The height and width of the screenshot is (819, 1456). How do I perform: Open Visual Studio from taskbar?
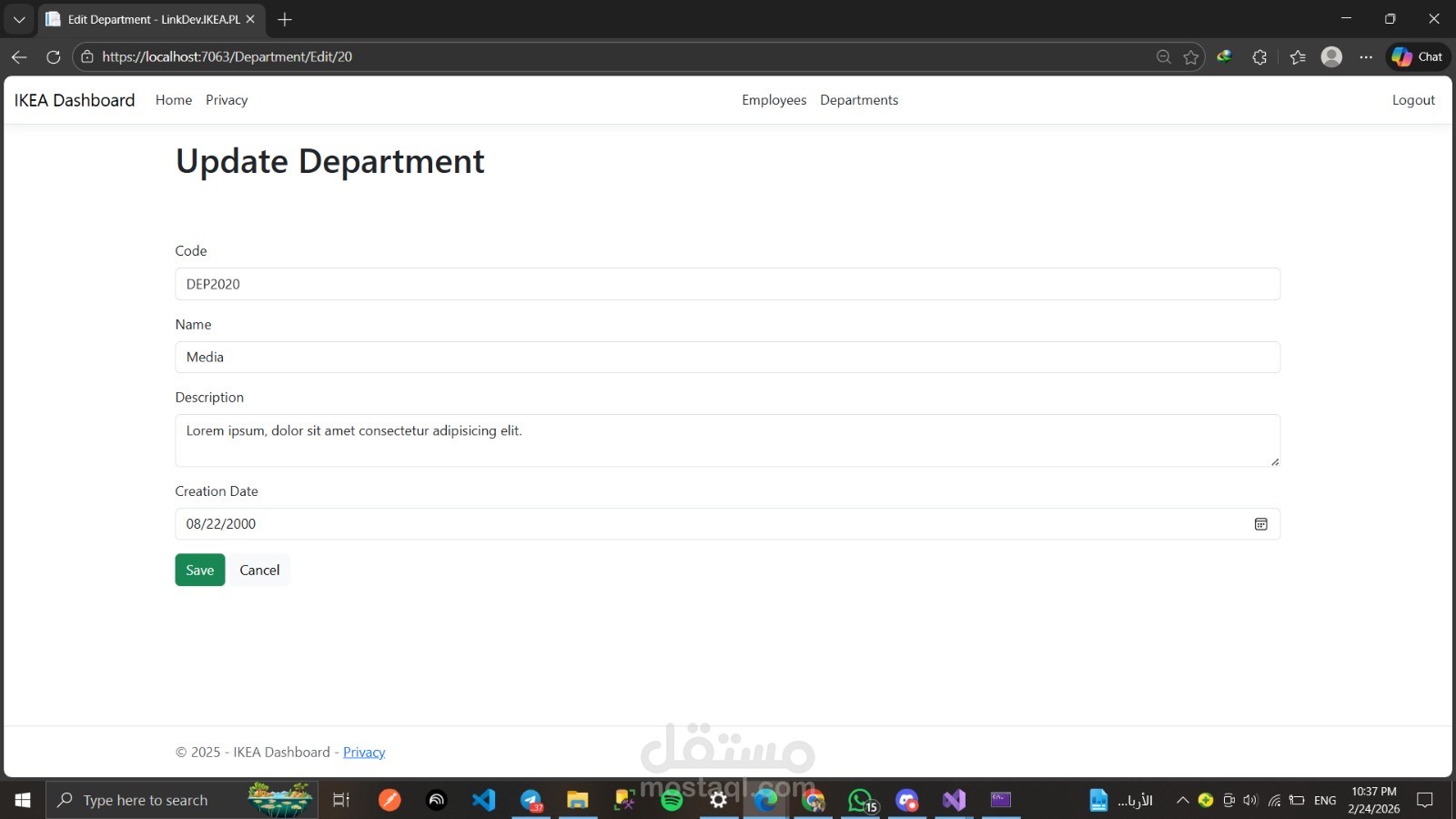pyautogui.click(x=954, y=800)
